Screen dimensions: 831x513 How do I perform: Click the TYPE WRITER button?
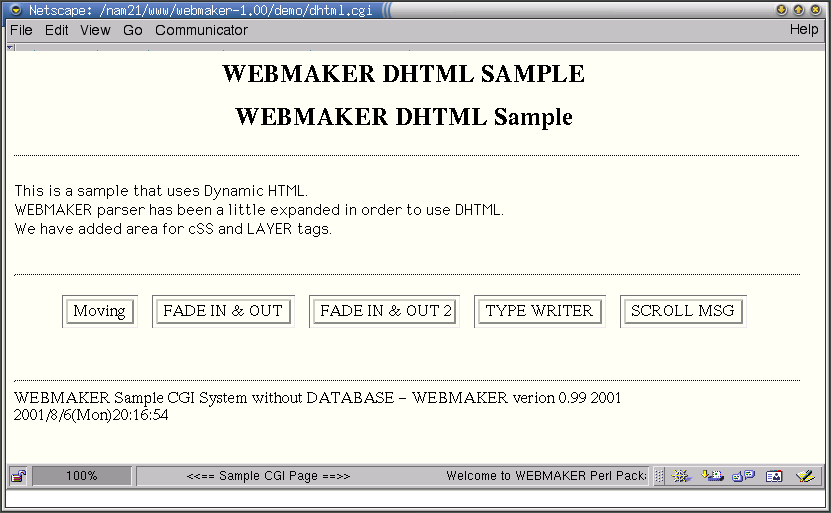coord(539,311)
